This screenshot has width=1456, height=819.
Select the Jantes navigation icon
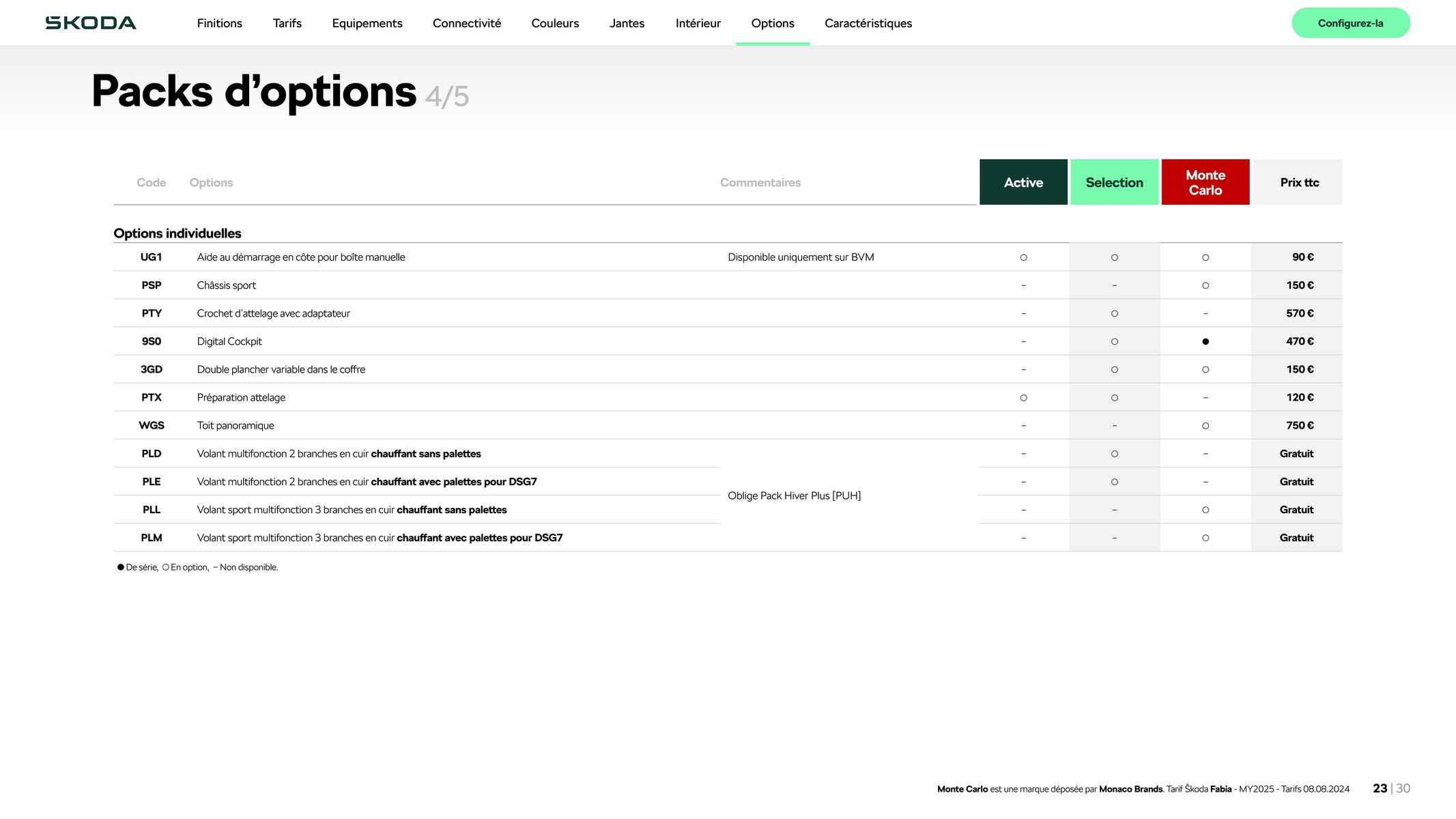click(x=627, y=23)
